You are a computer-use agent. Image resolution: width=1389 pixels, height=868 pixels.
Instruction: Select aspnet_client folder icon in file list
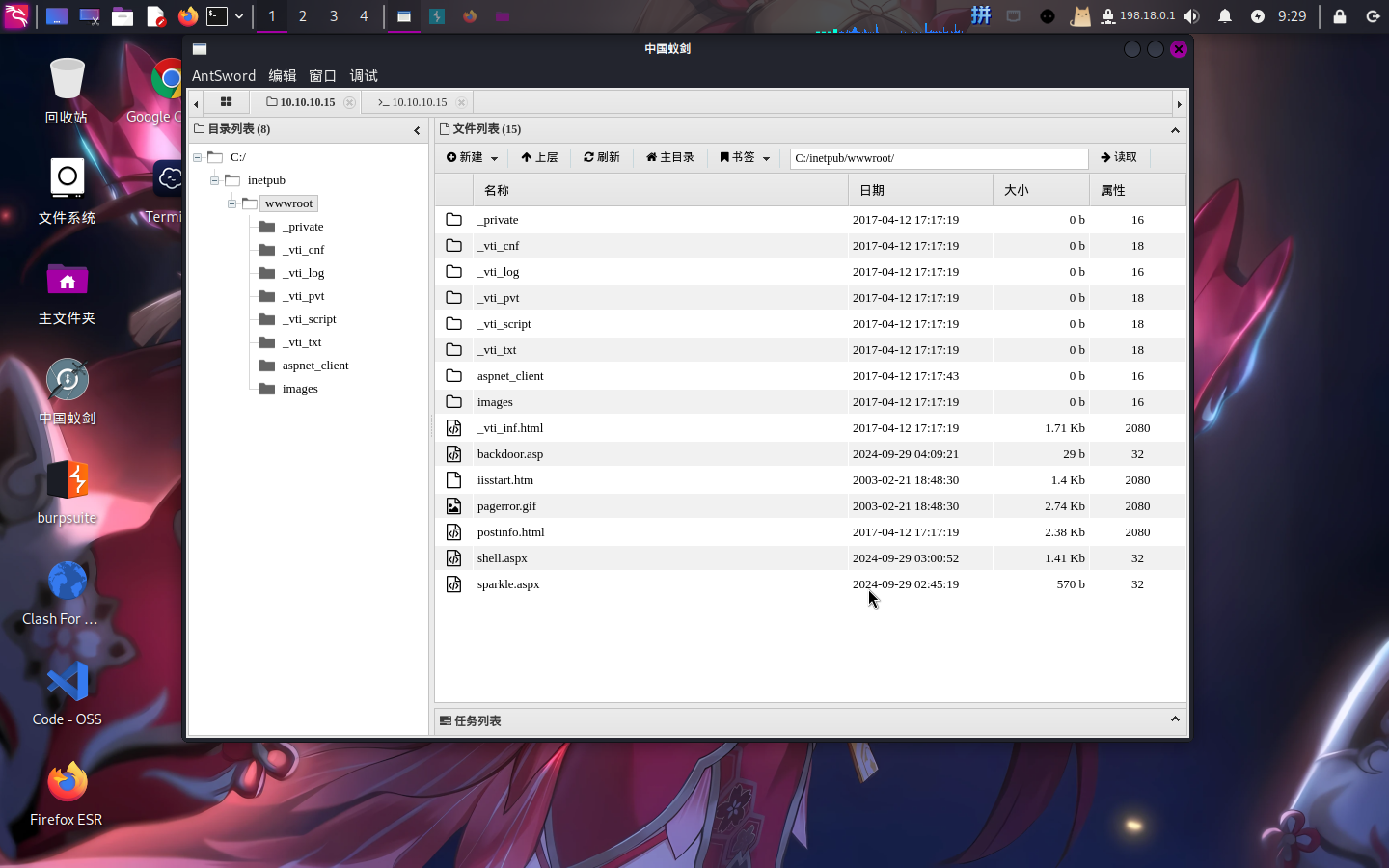[x=453, y=376]
